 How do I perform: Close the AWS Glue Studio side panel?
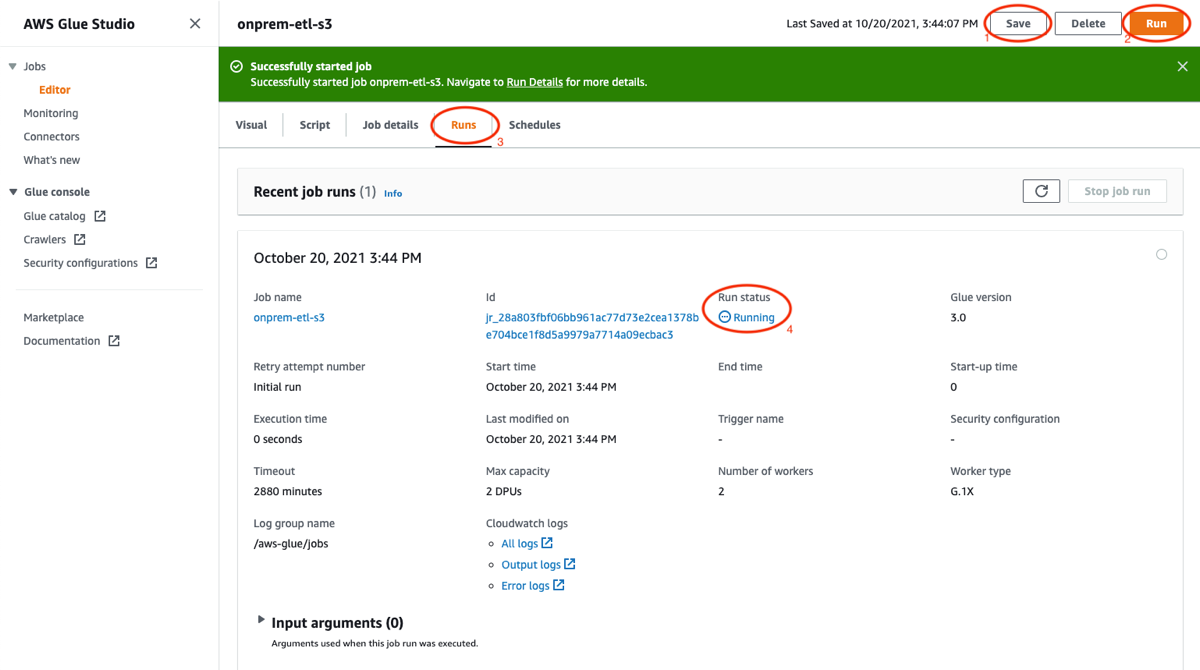pos(195,23)
